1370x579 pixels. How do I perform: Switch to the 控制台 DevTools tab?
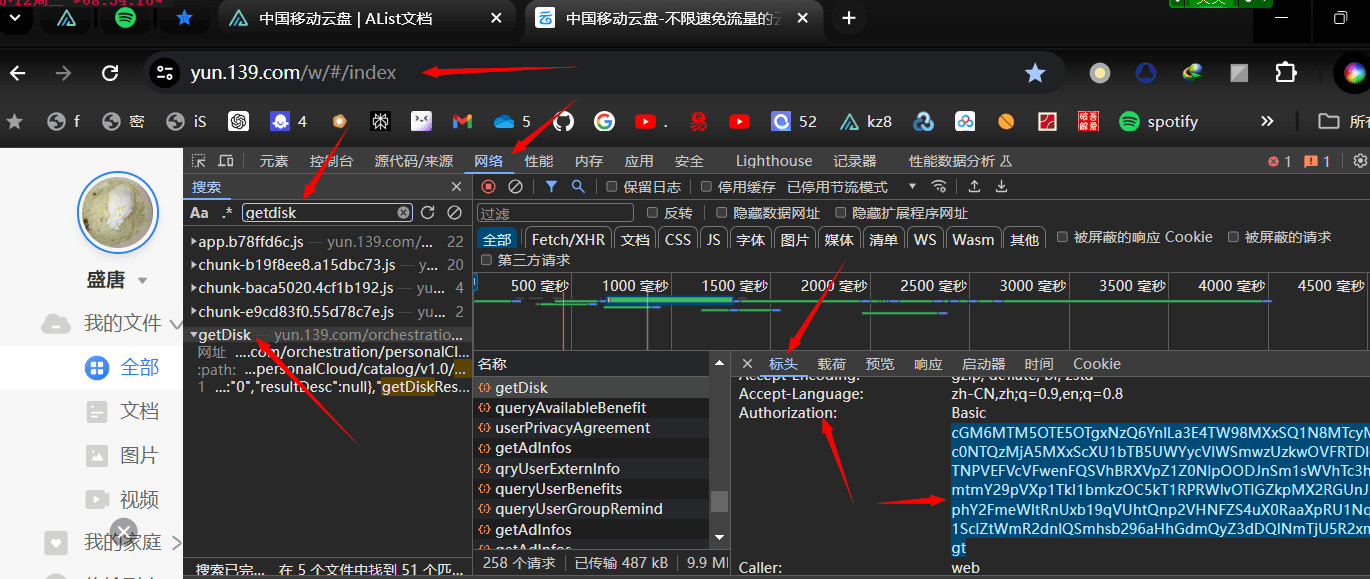coord(330,161)
